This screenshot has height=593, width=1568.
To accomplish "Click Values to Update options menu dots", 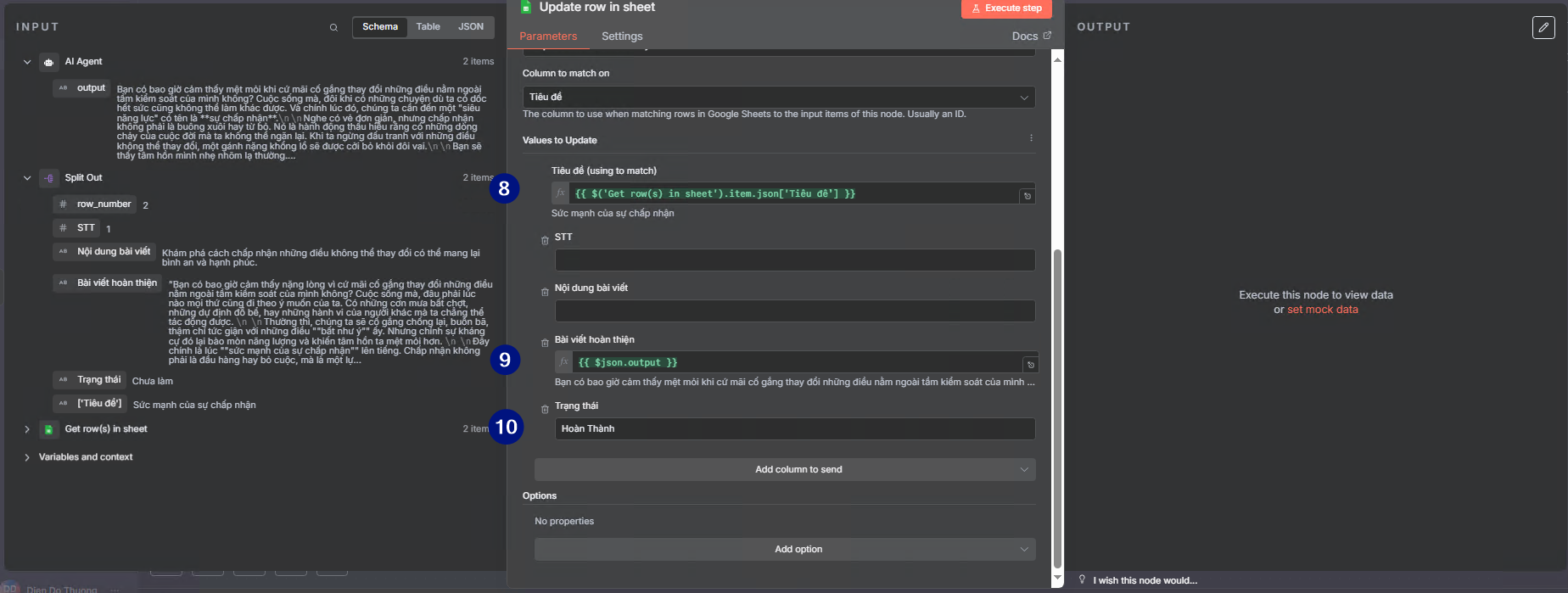I will point(1031,138).
